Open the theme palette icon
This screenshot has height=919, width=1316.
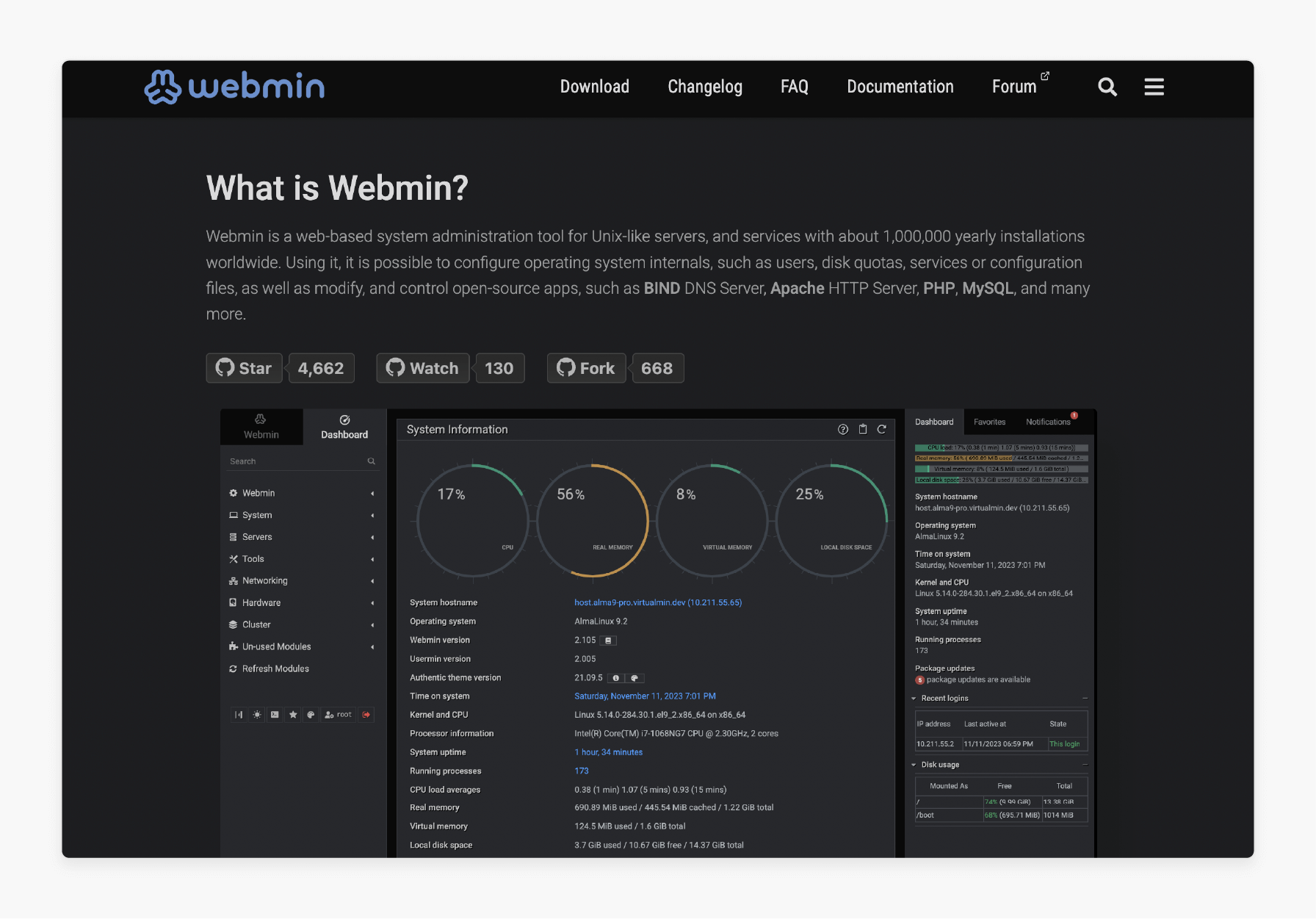click(x=311, y=715)
